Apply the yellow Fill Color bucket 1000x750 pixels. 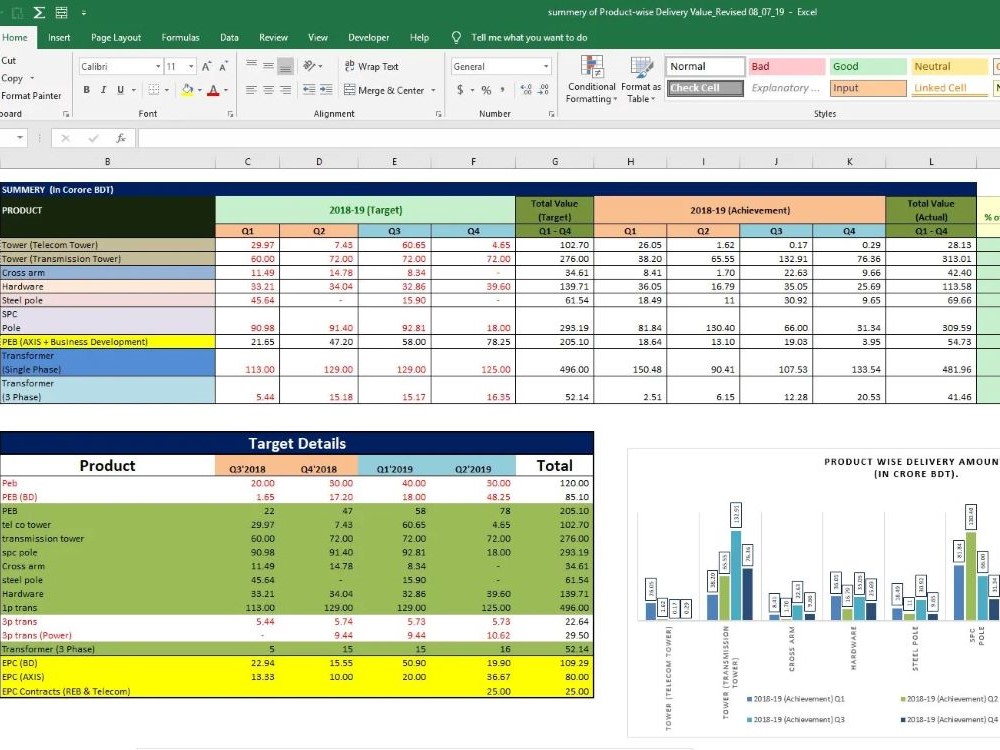pos(187,90)
